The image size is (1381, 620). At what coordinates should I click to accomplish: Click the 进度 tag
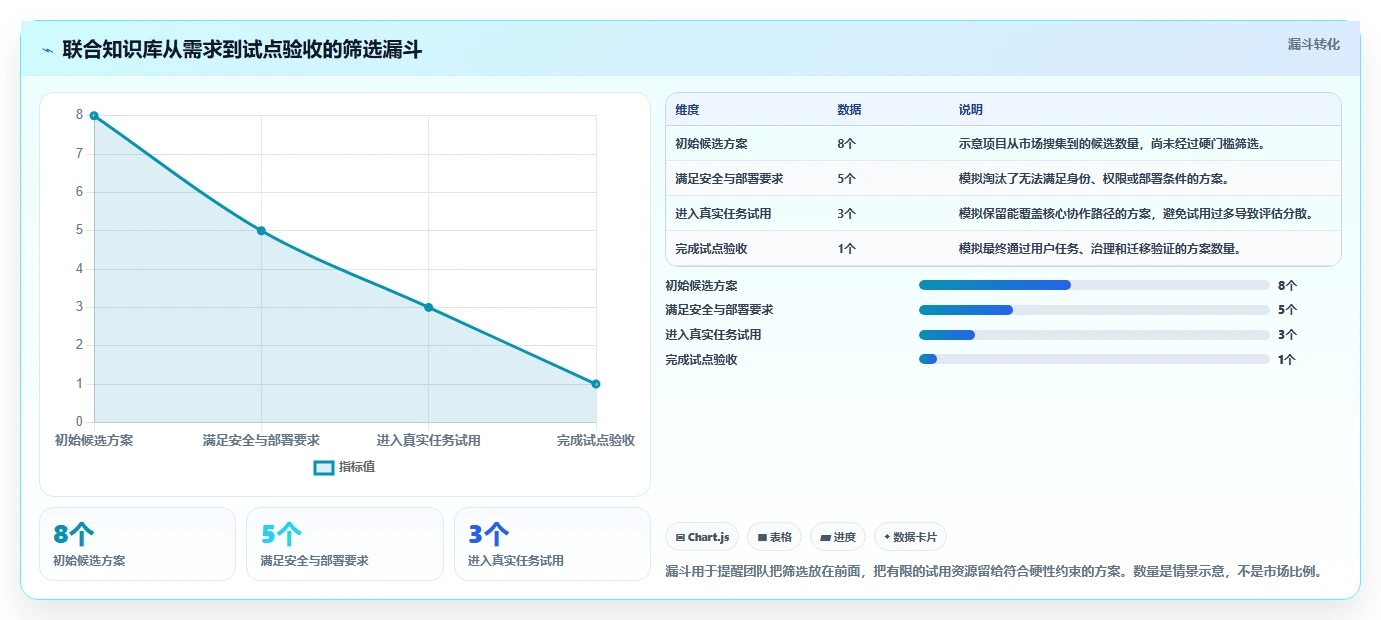point(838,537)
